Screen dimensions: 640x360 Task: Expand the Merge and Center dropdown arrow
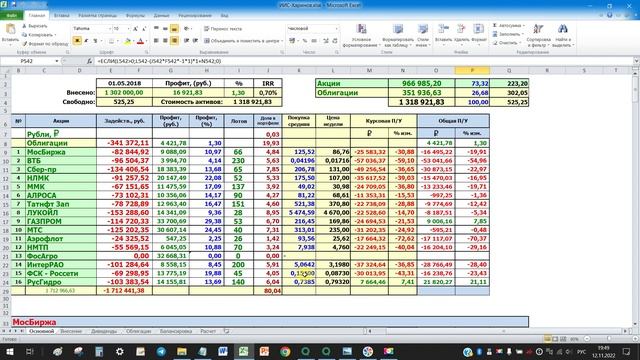282,41
